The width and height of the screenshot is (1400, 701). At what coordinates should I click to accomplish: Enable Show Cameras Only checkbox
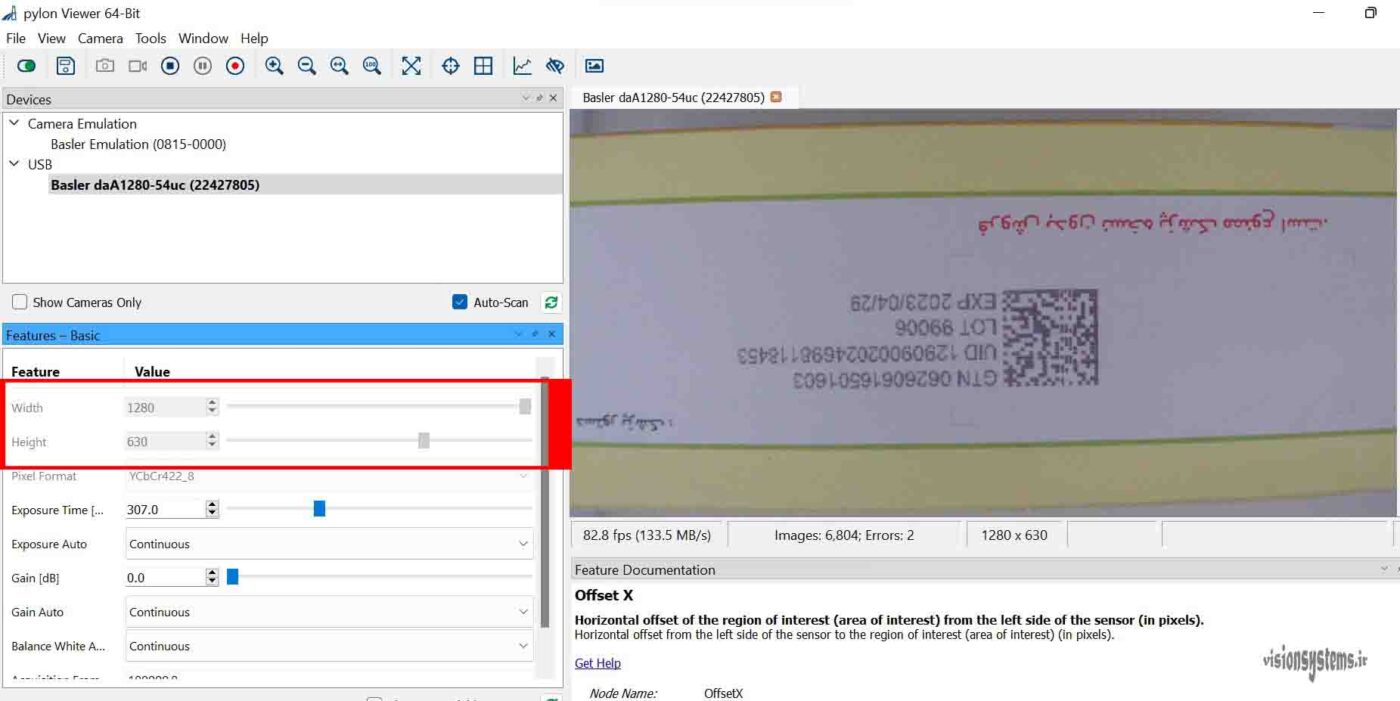[20, 302]
